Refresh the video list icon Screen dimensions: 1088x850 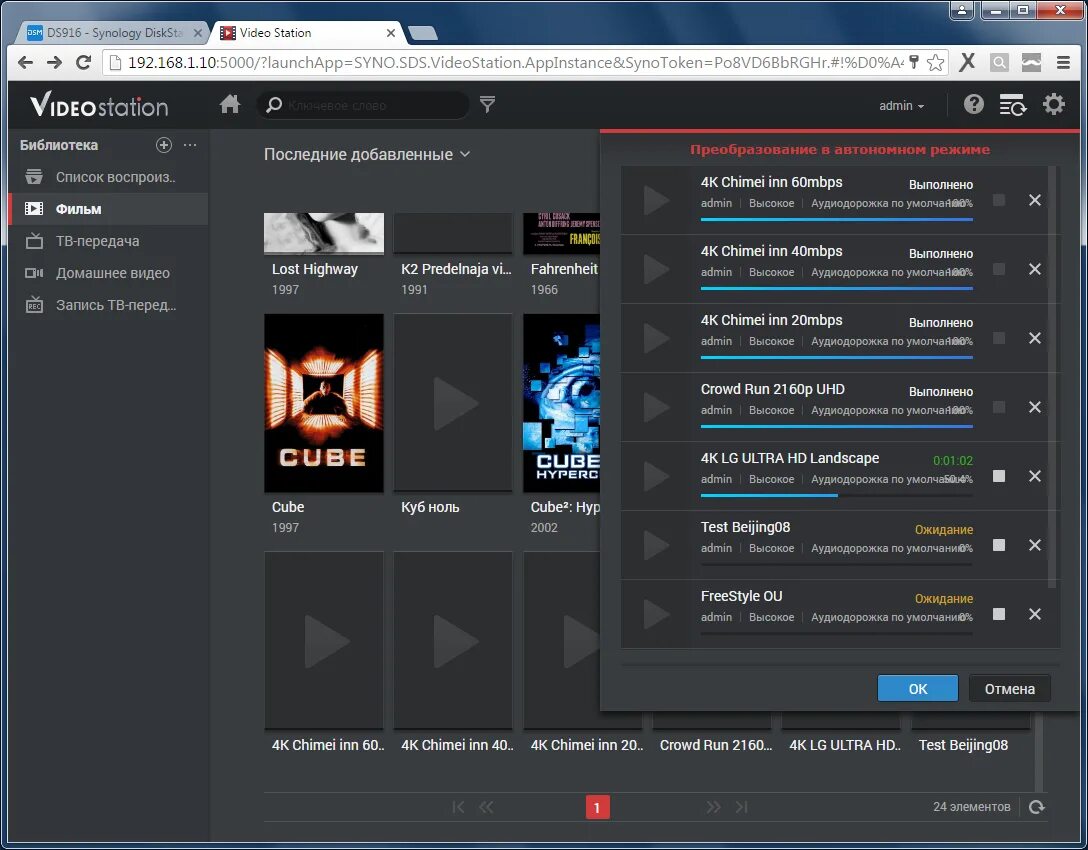tap(1037, 807)
